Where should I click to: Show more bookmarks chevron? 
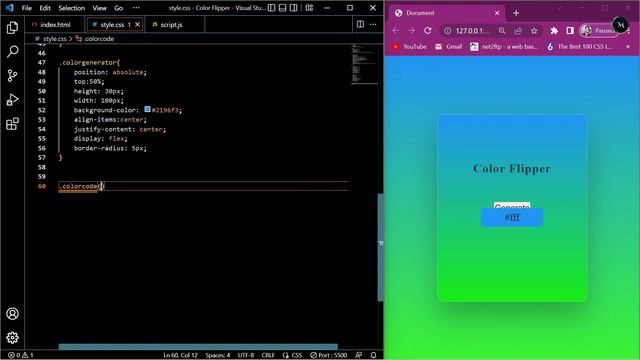628,47
